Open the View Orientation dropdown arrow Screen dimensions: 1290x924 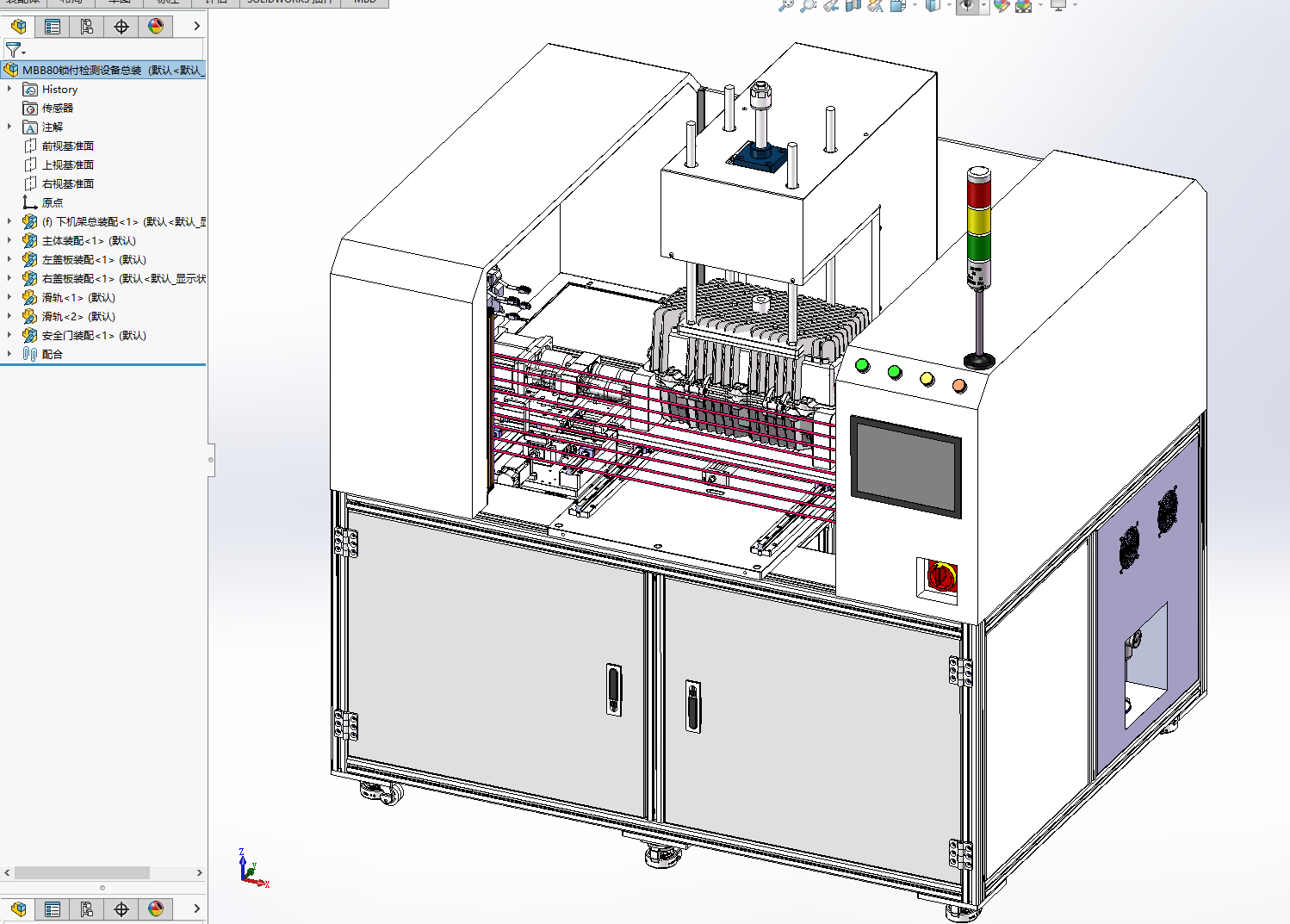pos(915,4)
